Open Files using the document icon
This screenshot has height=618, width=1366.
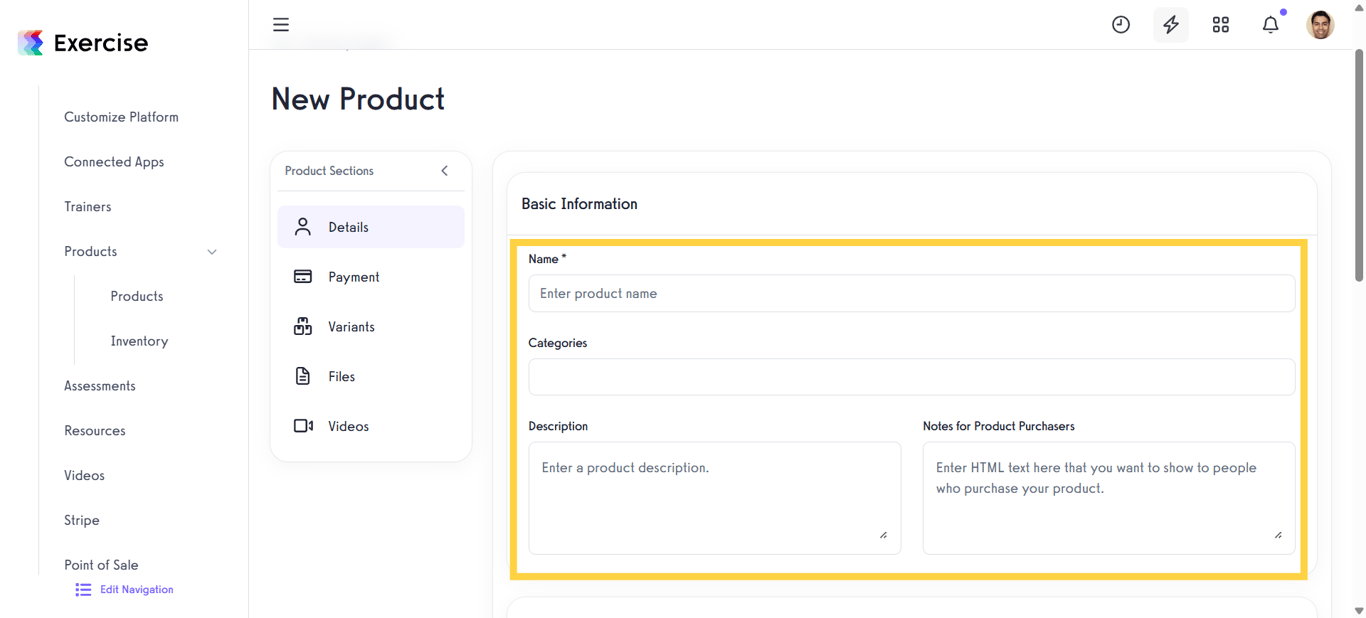pos(303,376)
